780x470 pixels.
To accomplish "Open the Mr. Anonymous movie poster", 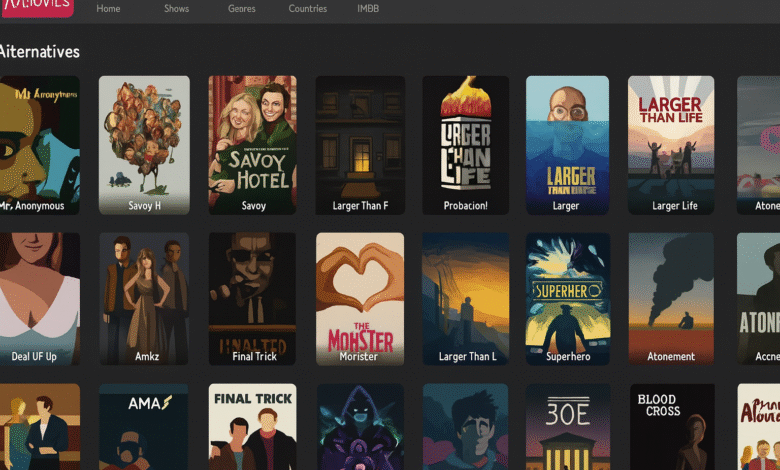I will pos(38,140).
